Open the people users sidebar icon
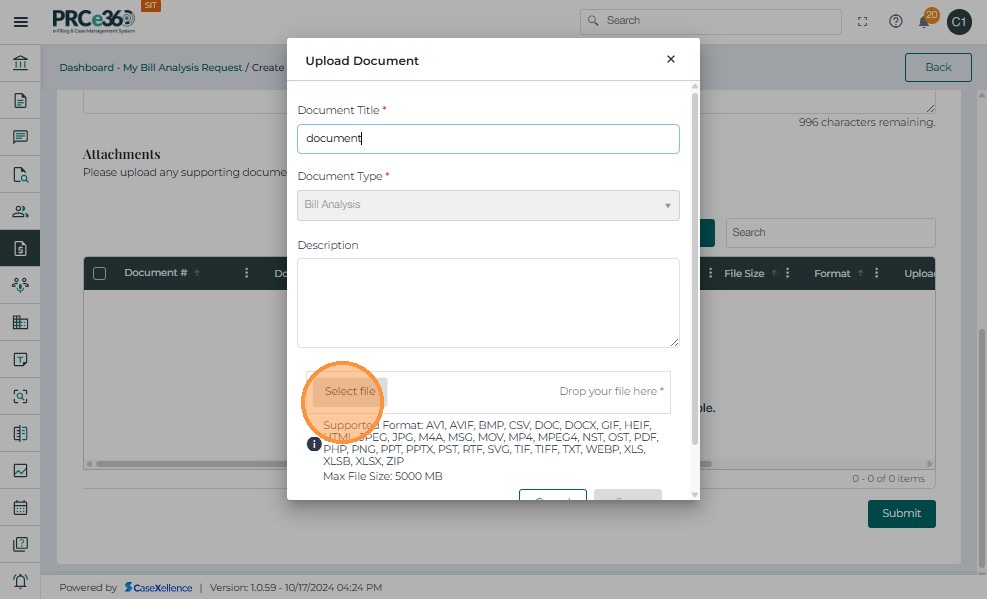This screenshot has height=599, width=987. click(20, 211)
